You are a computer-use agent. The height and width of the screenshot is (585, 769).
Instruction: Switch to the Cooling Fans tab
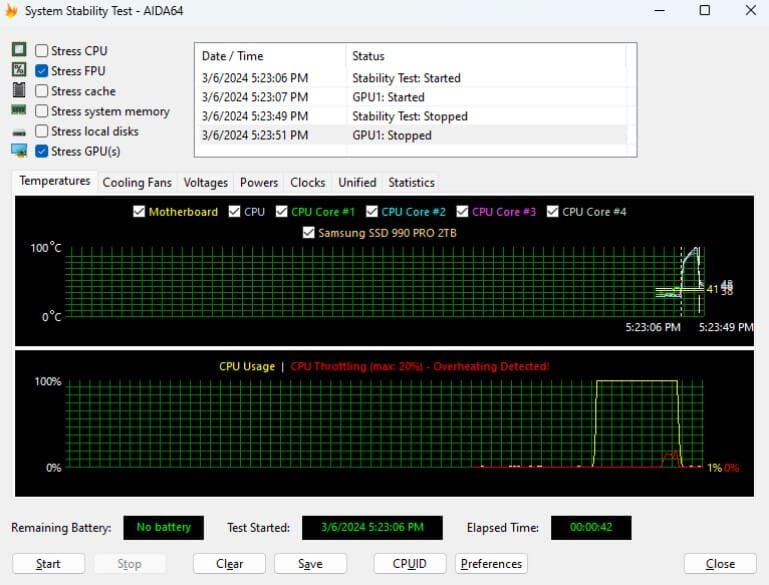[x=137, y=182]
